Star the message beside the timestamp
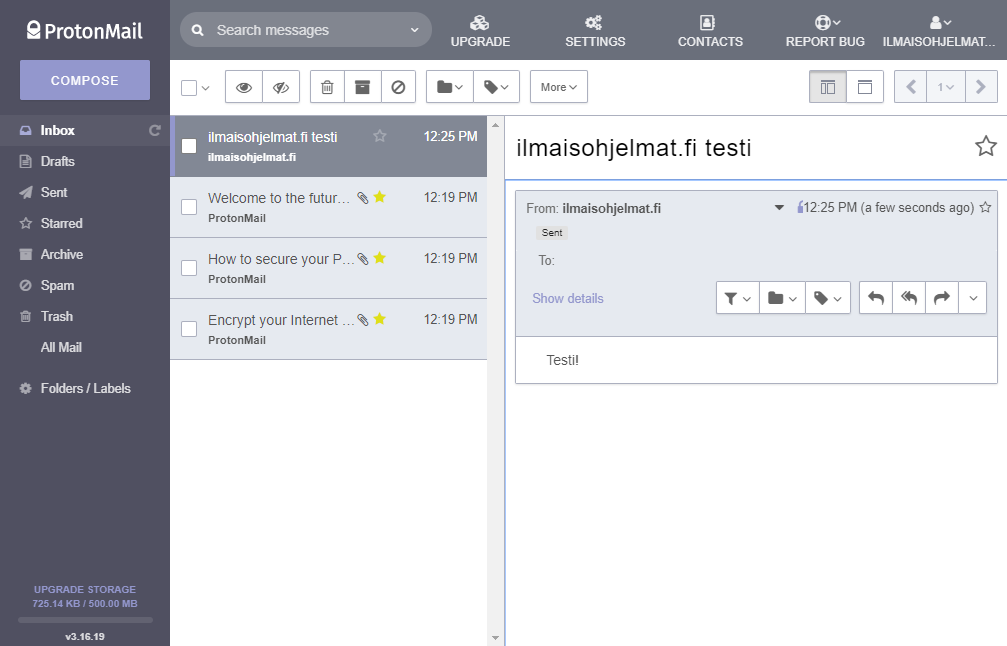The image size is (1007, 646). pyautogui.click(x=985, y=207)
